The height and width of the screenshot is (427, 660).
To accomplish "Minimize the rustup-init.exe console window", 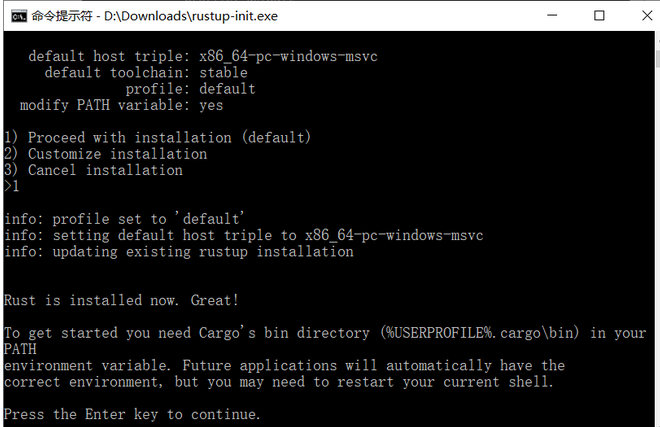I will (x=553, y=16).
